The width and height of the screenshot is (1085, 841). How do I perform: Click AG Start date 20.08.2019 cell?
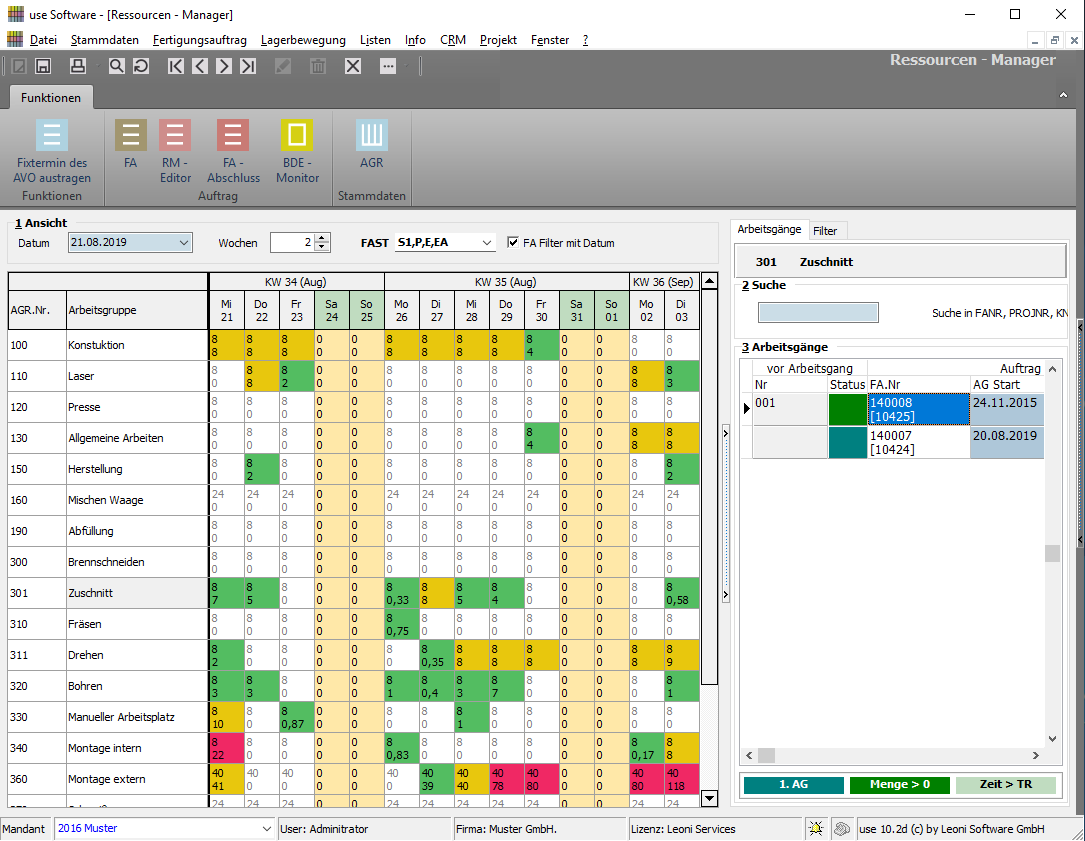tap(1007, 442)
